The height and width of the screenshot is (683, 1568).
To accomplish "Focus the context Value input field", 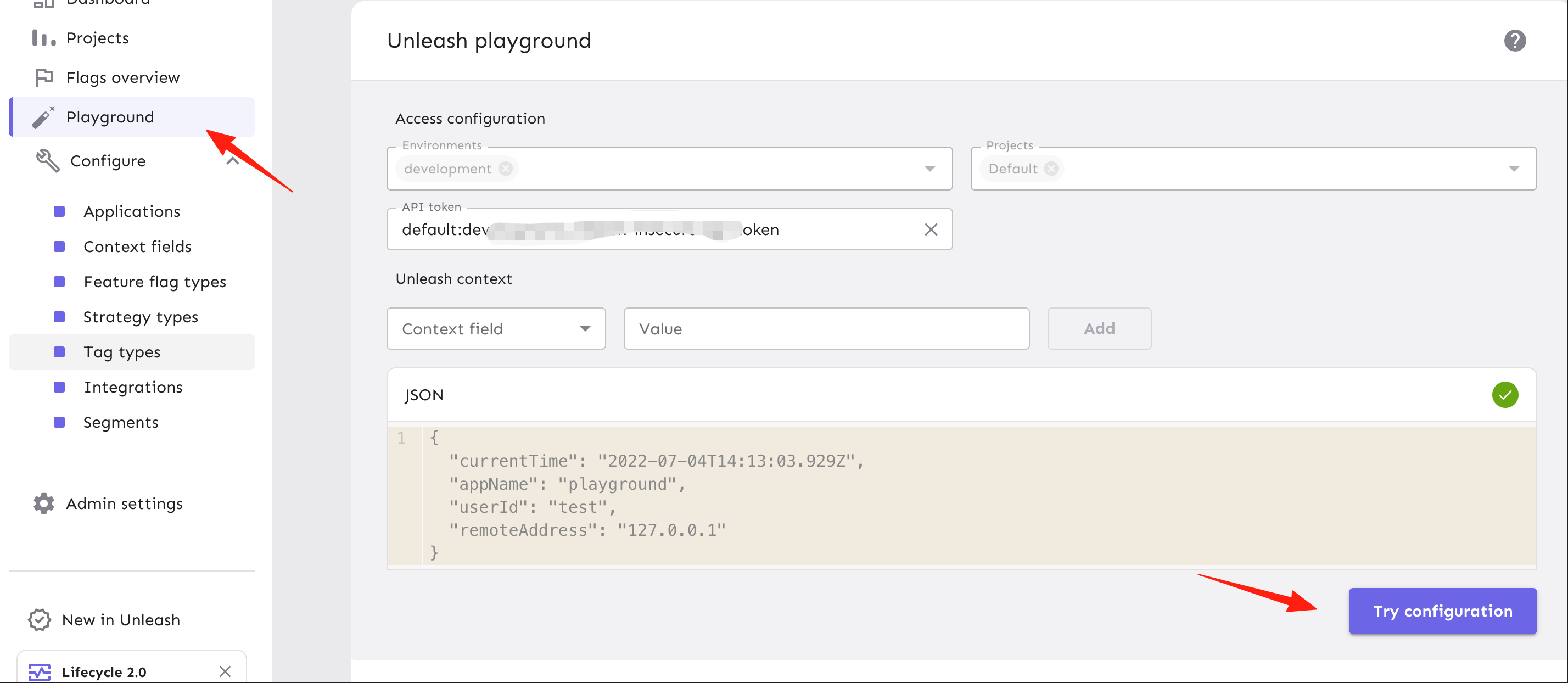I will pos(827,329).
